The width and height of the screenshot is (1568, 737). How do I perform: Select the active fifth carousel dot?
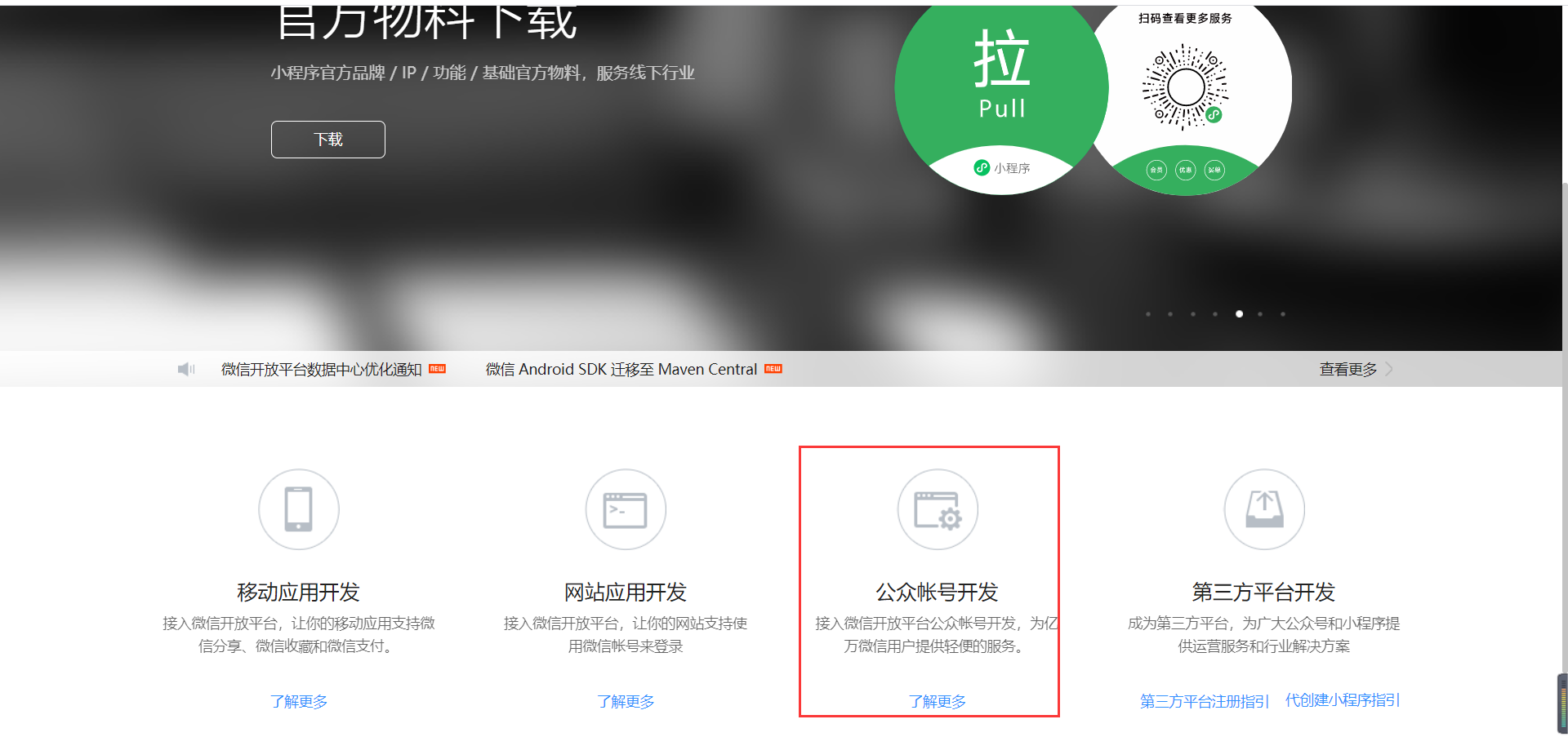1239,314
